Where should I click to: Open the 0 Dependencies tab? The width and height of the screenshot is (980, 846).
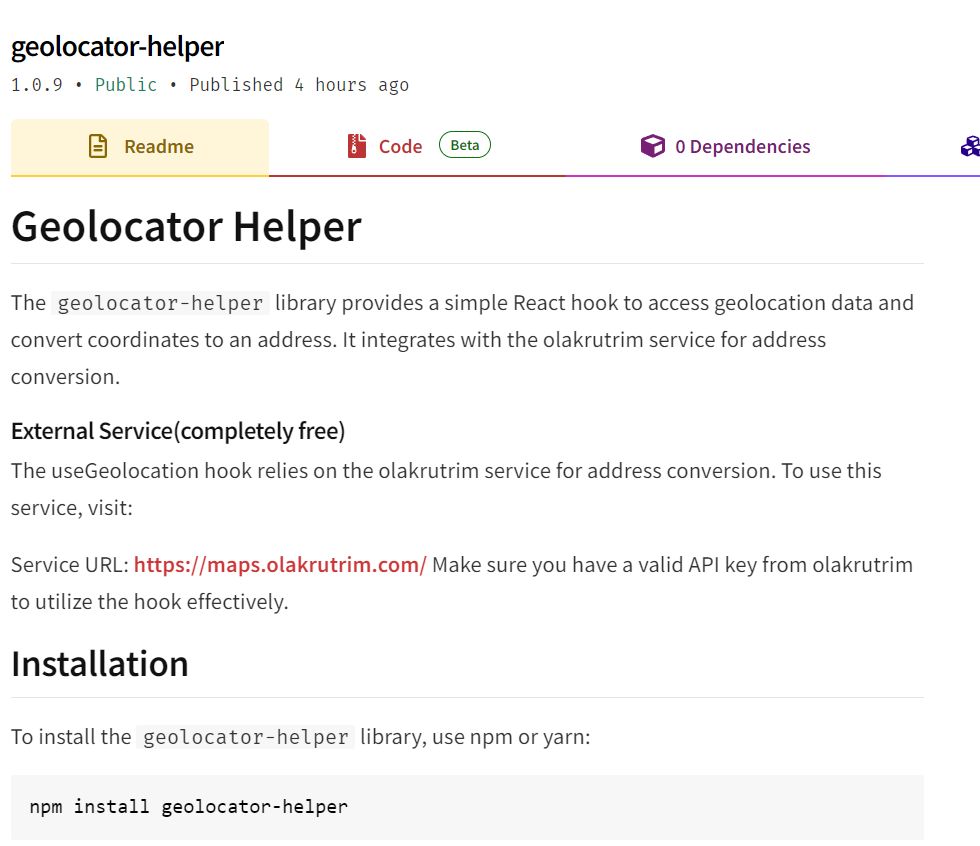tap(725, 147)
